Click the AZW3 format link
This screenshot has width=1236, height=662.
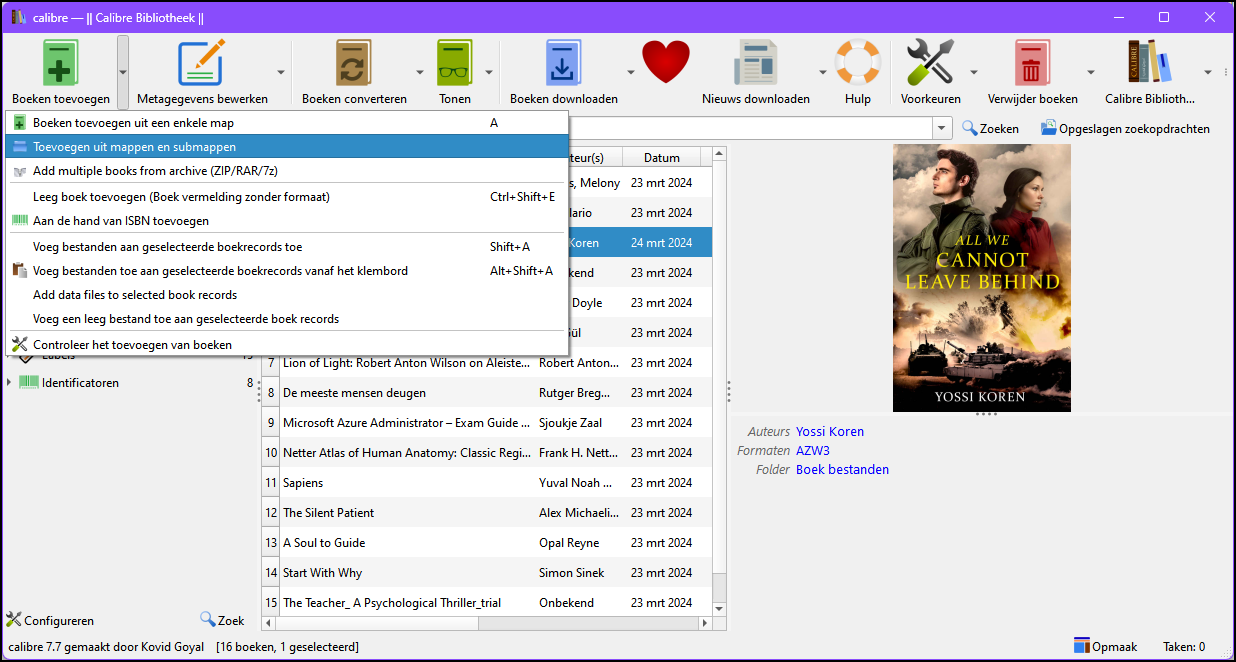813,451
